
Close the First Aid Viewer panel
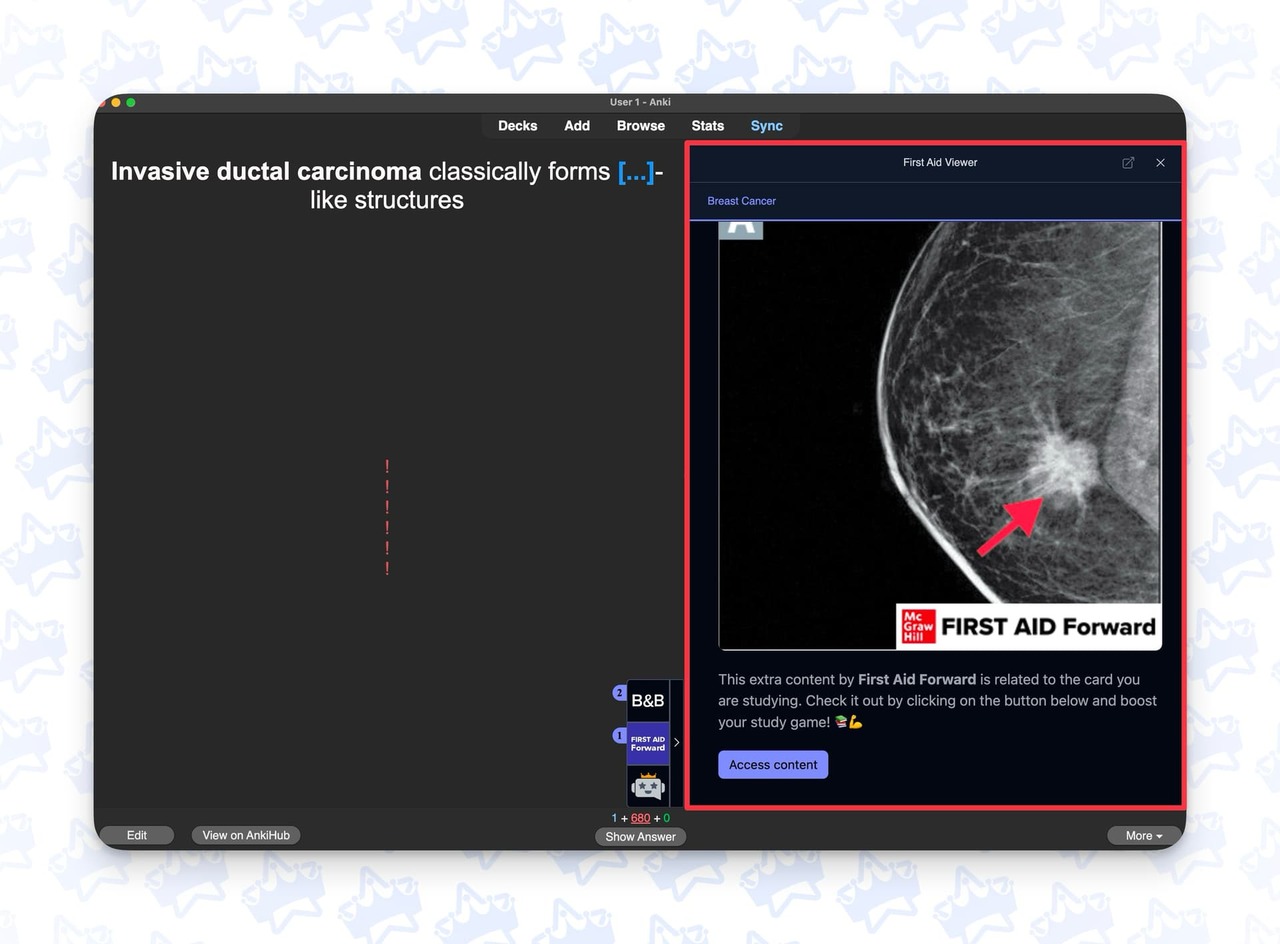pyautogui.click(x=1160, y=163)
